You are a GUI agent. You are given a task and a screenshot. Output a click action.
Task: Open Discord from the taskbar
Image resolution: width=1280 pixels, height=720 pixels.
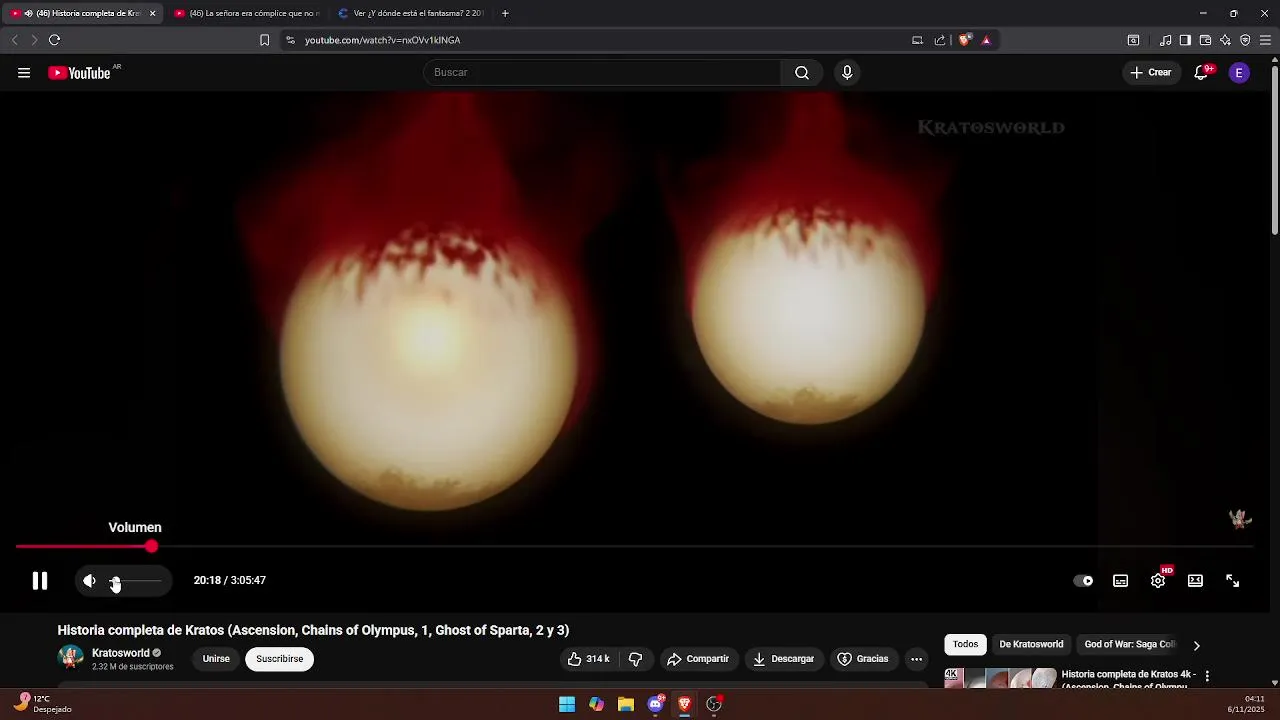(656, 704)
